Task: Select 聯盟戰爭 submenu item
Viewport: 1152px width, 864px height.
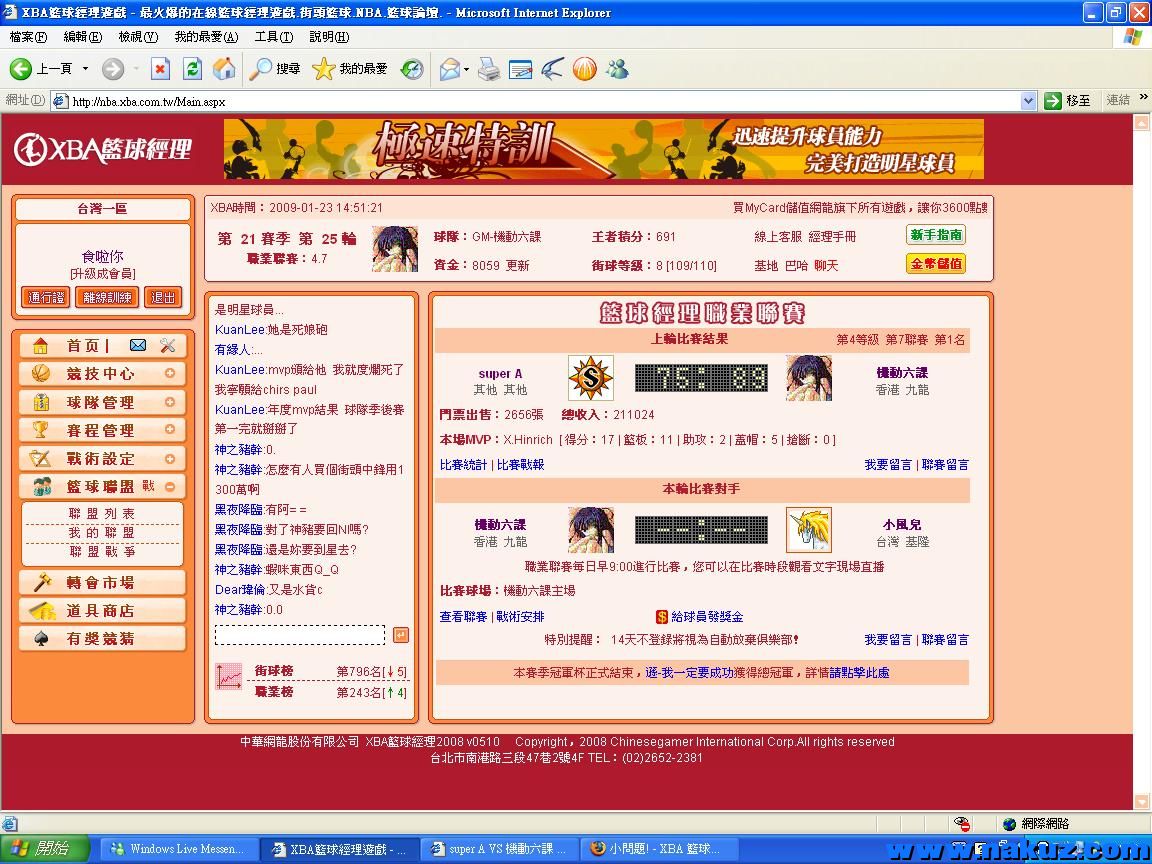Action: pos(102,552)
